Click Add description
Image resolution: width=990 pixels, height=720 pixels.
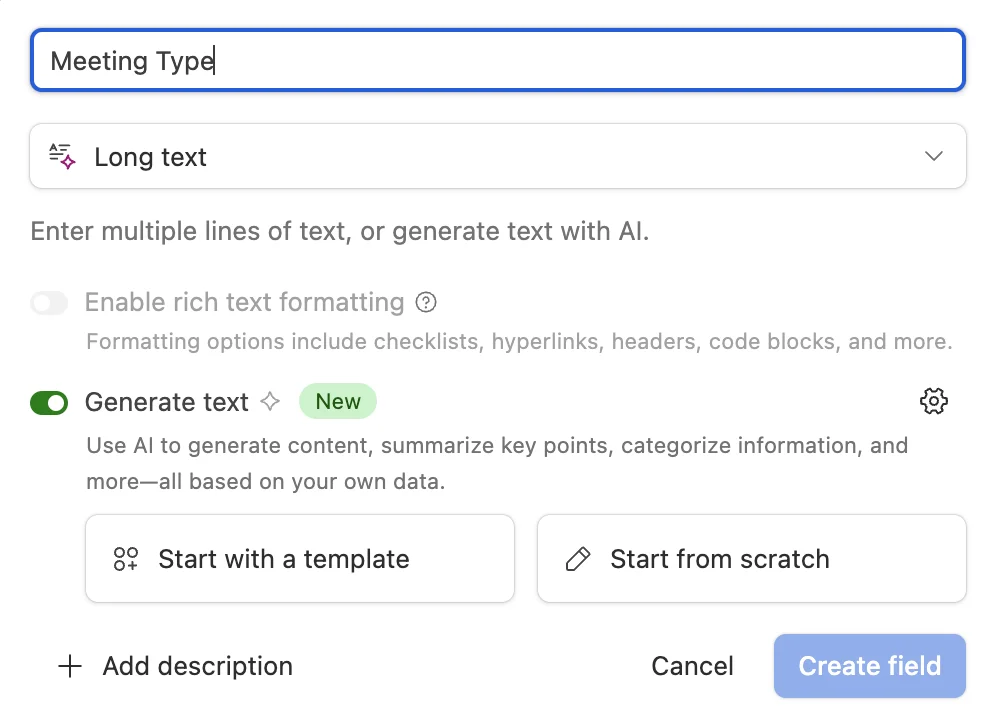tap(175, 666)
